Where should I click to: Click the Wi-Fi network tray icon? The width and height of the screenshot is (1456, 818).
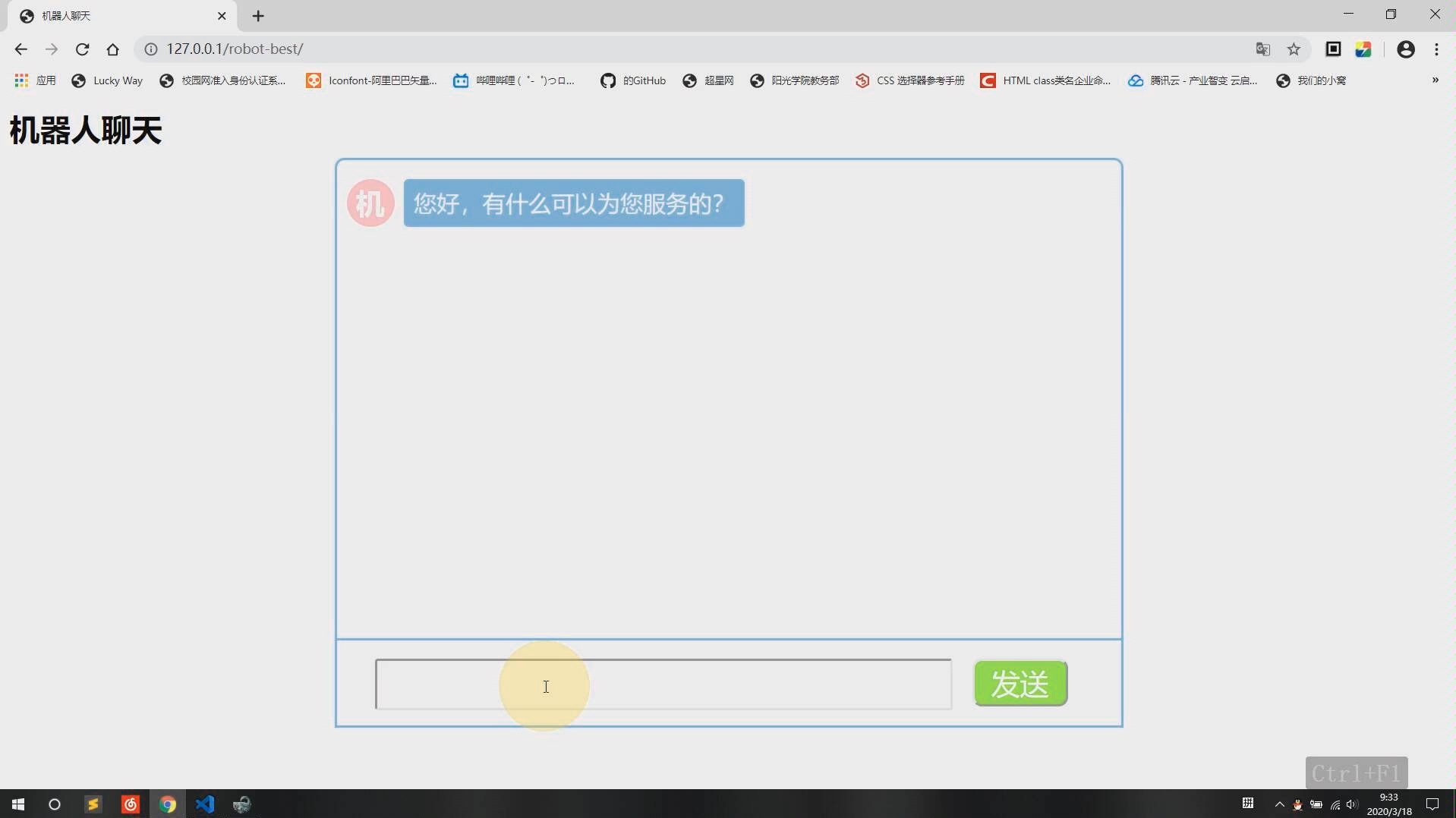(1335, 804)
